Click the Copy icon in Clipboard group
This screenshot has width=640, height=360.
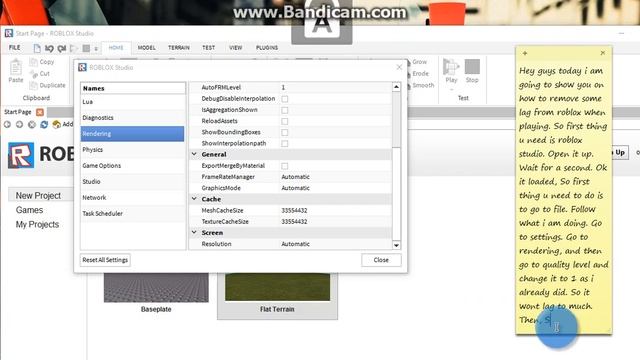[x=33, y=62]
